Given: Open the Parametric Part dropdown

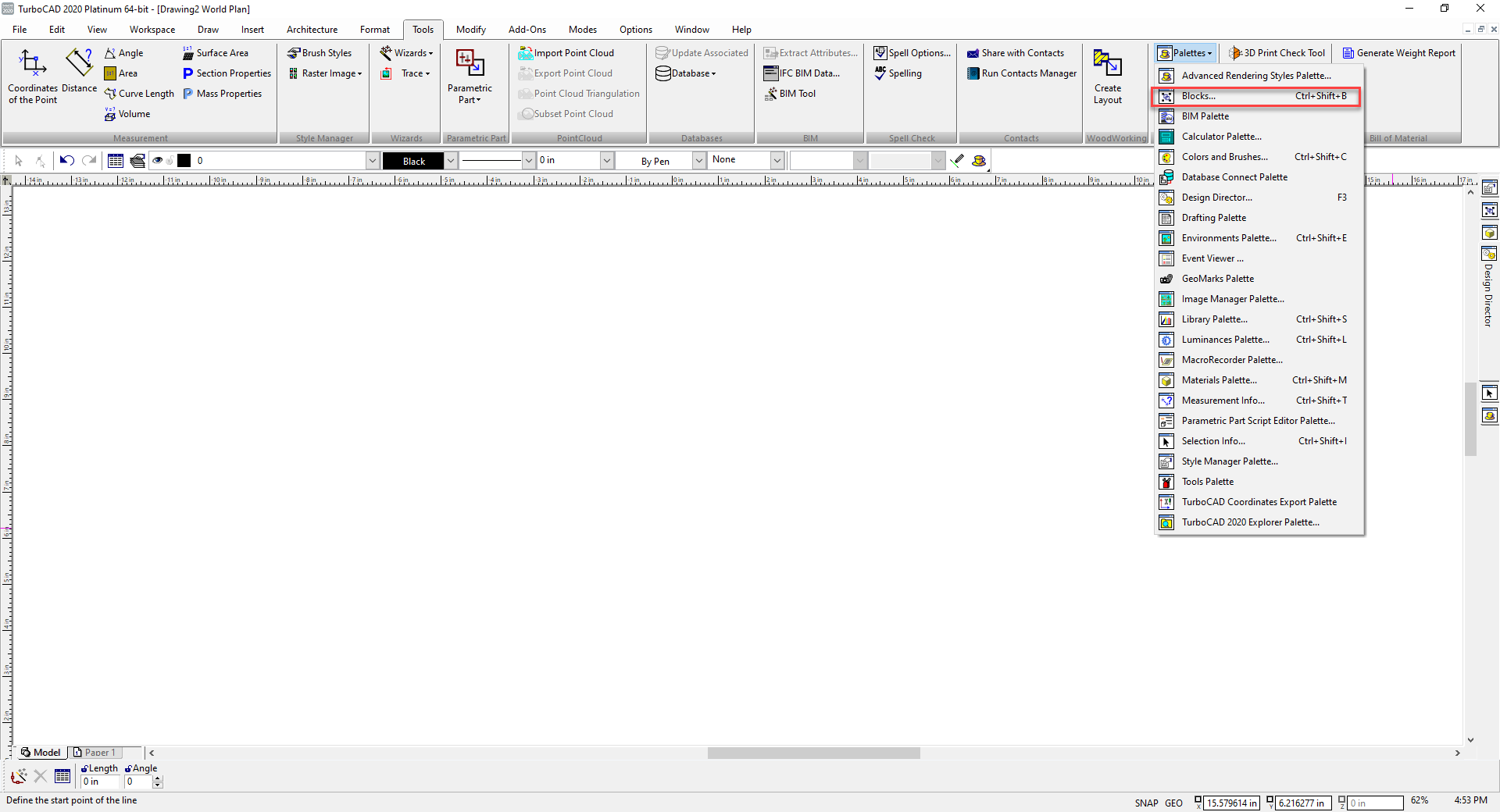Looking at the screenshot, I should click(x=470, y=77).
